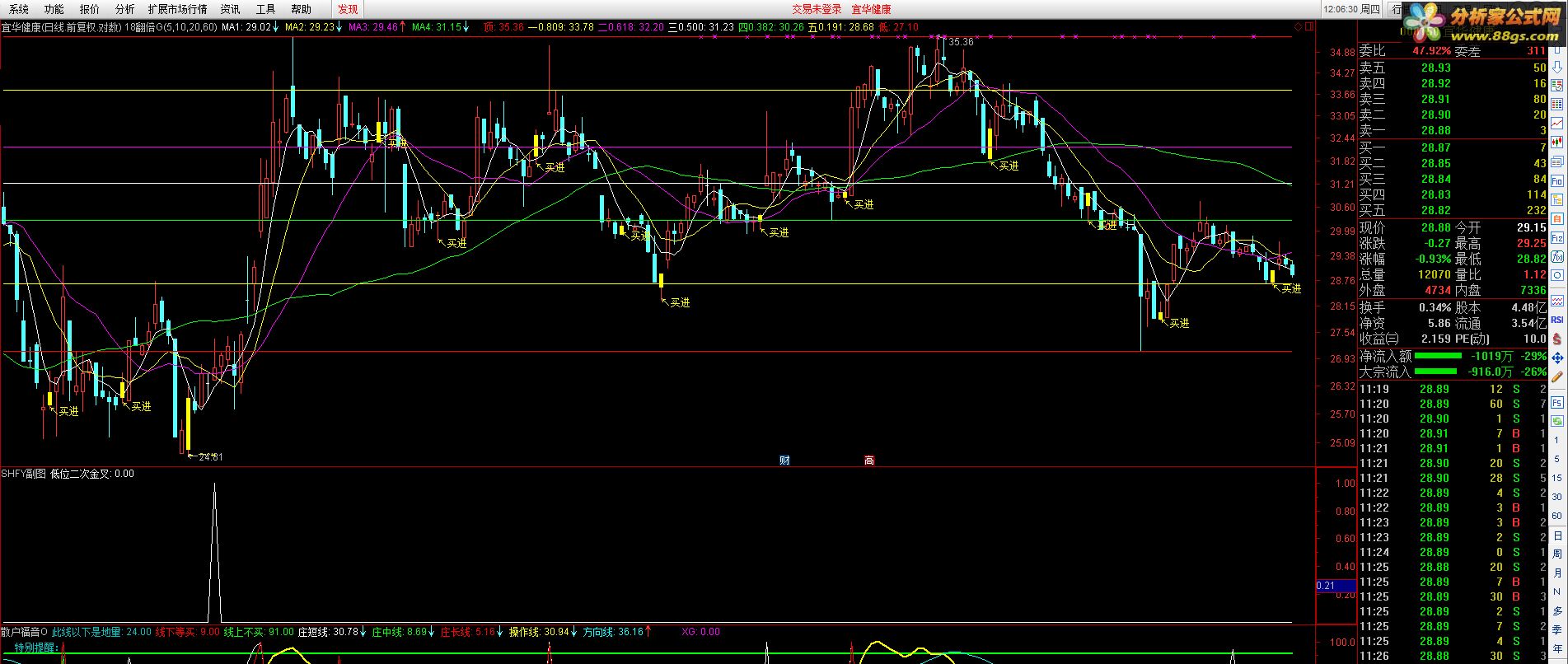The width and height of the screenshot is (1568, 664).
Task: Select the 5-minute period button
Action: pyautogui.click(x=1557, y=460)
